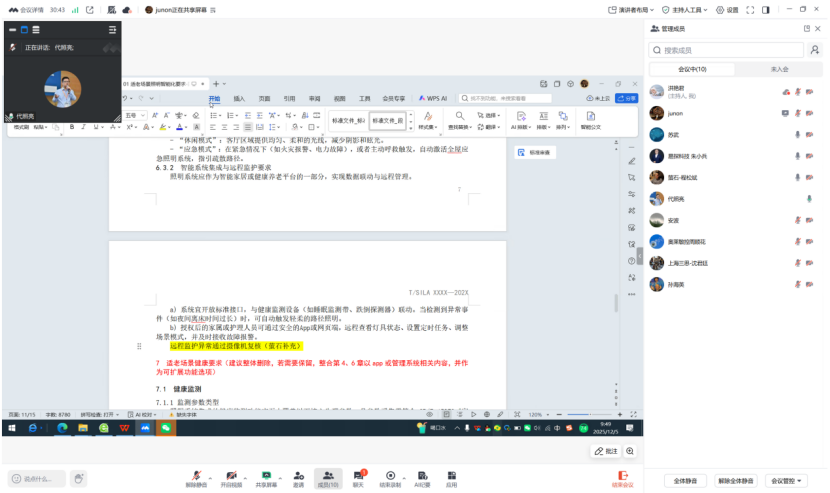Screen dimensions: 830x493
Task: Click the add member icon beside search
Action: (x=815, y=50)
